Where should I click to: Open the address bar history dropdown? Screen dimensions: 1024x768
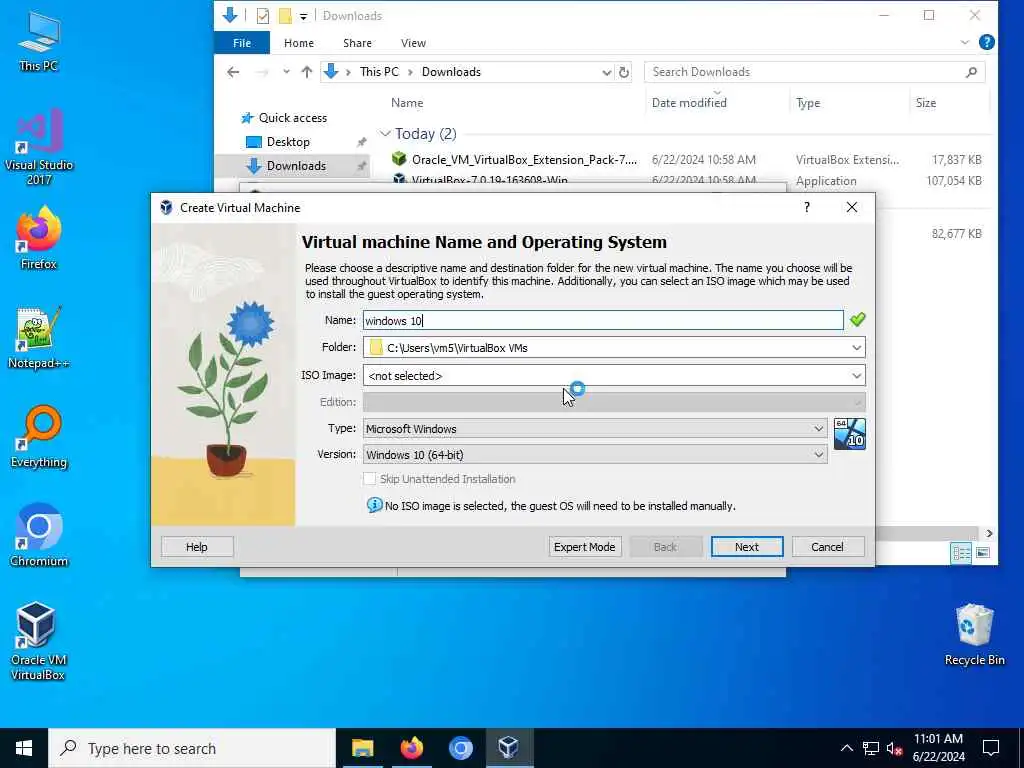click(606, 72)
